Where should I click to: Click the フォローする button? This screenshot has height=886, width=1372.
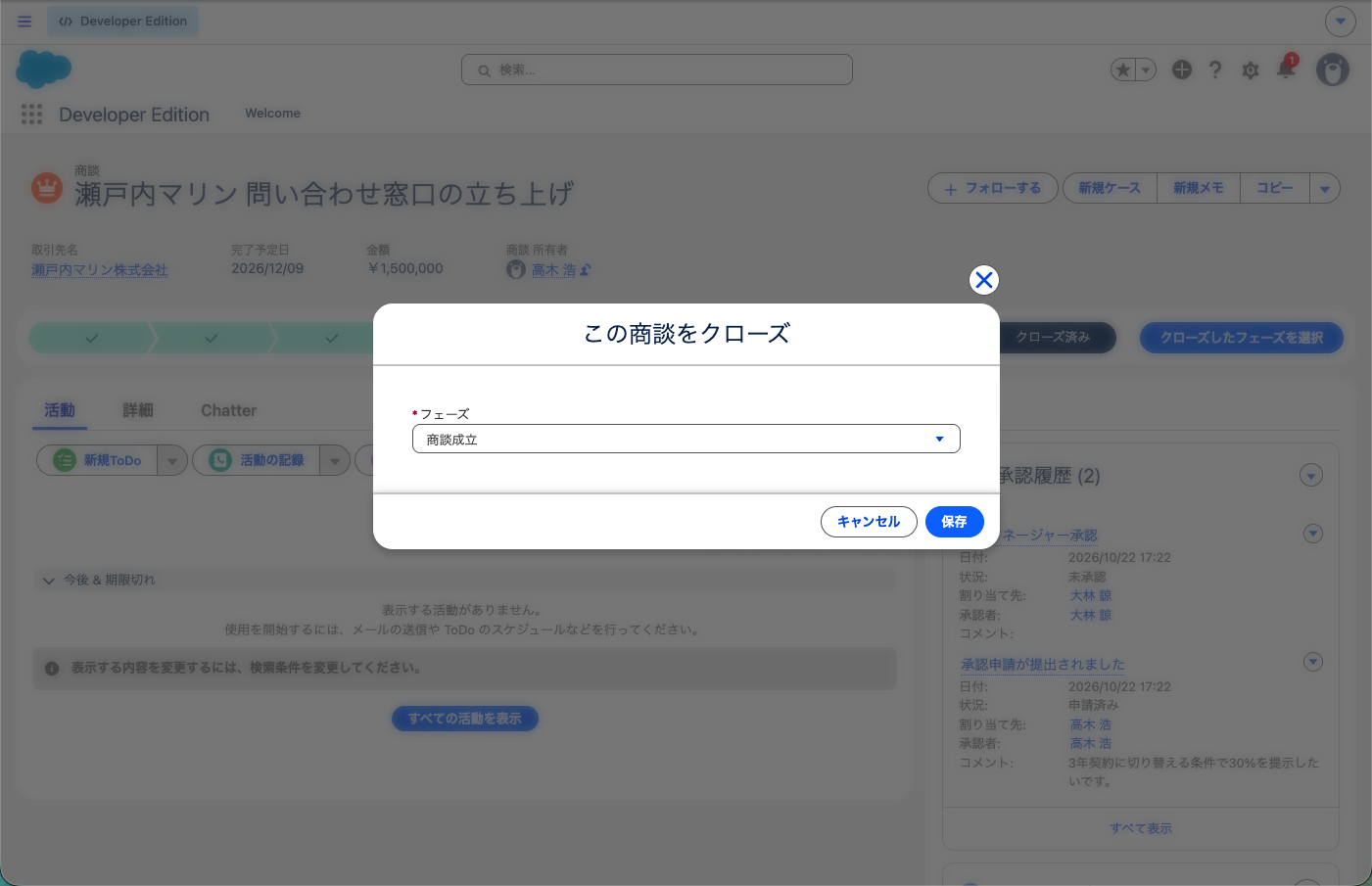coord(993,188)
